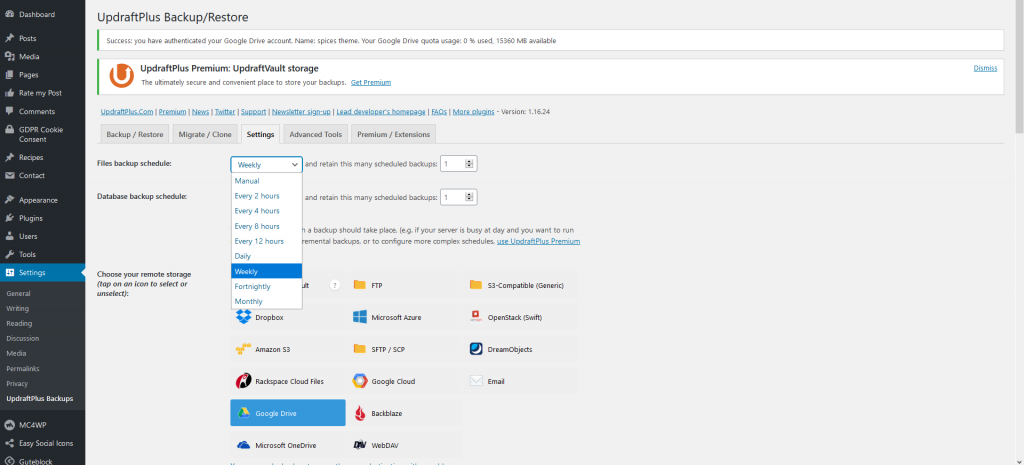Click the Comments bubble icon
The image size is (1024, 465).
click(9, 112)
